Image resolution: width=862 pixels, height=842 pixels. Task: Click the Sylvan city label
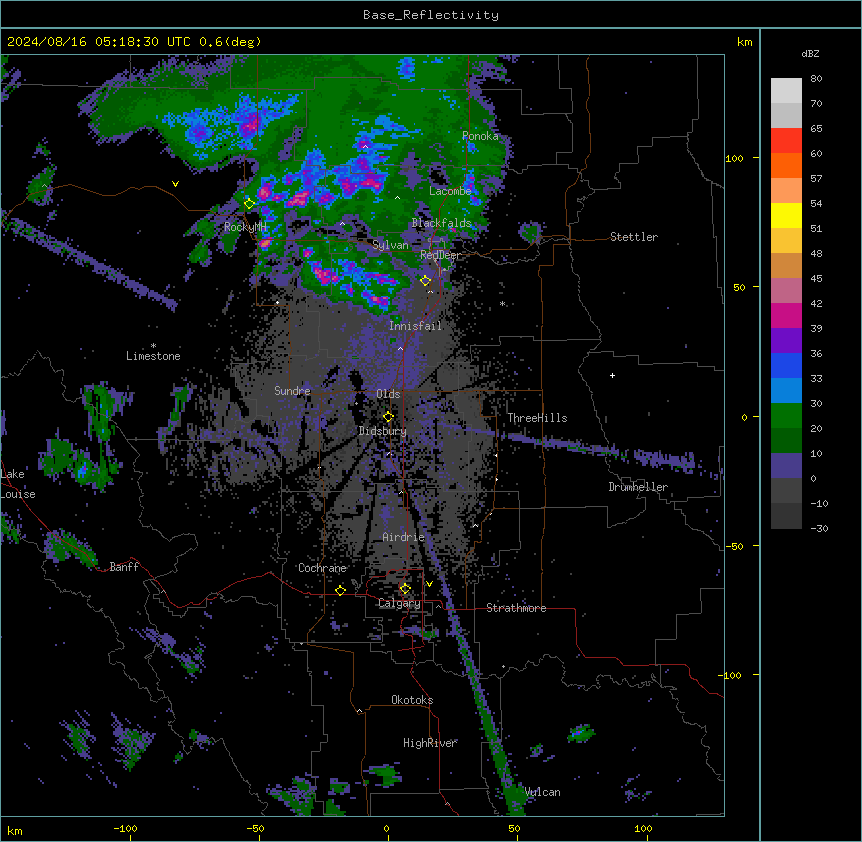click(x=390, y=245)
